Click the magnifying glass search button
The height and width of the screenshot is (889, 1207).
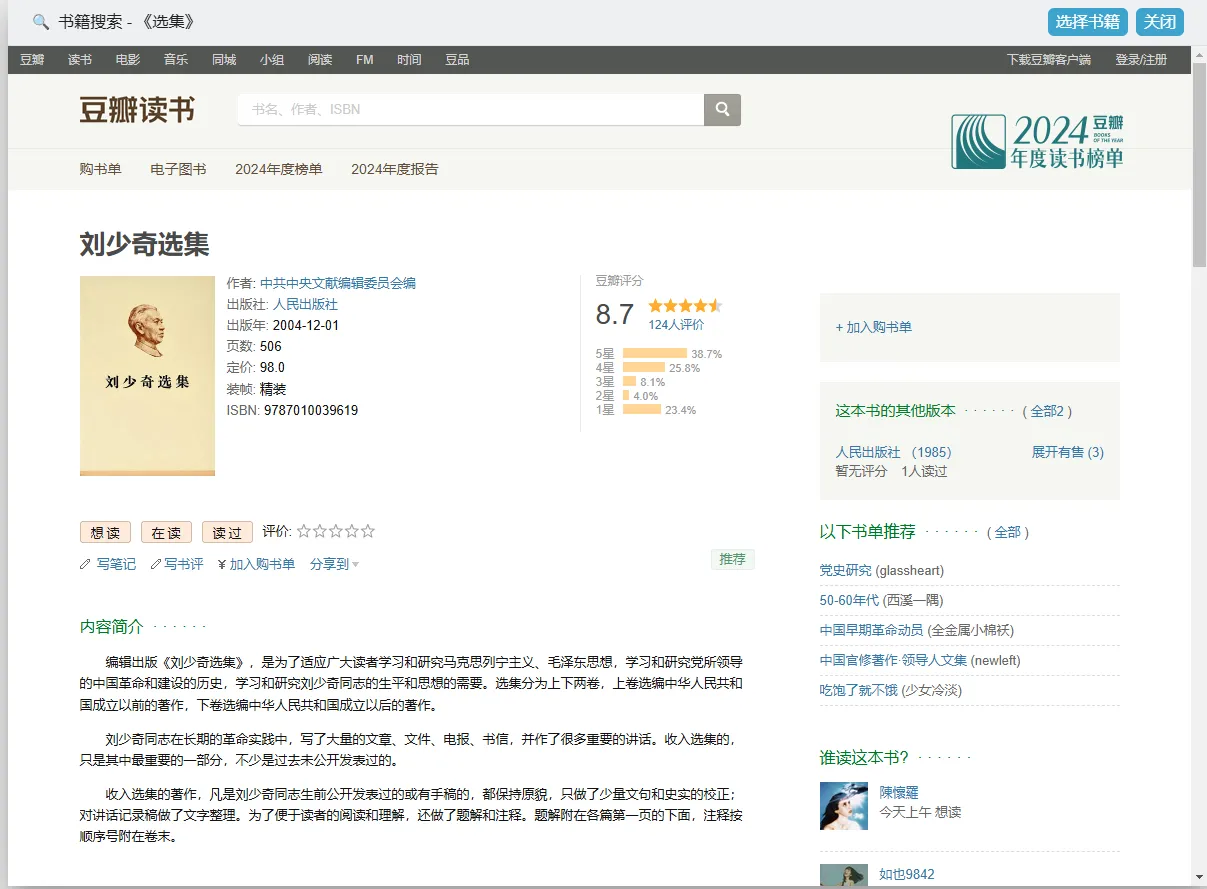point(722,109)
